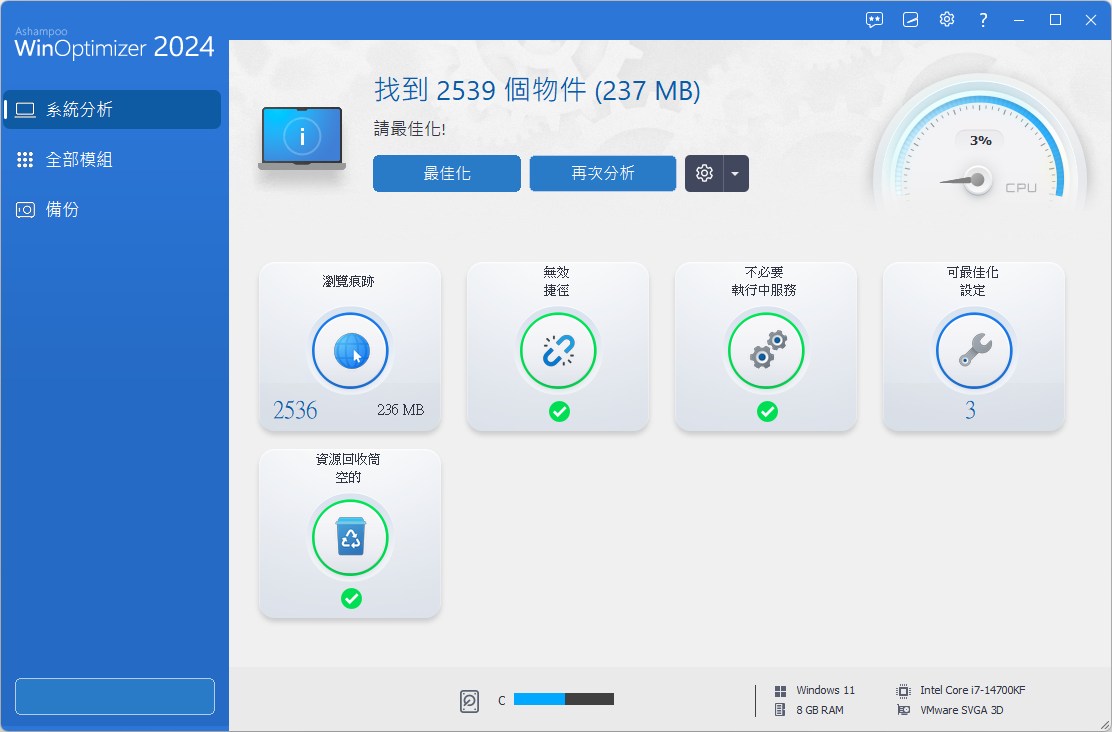
Task: Open analysis options gear button
Action: (704, 173)
